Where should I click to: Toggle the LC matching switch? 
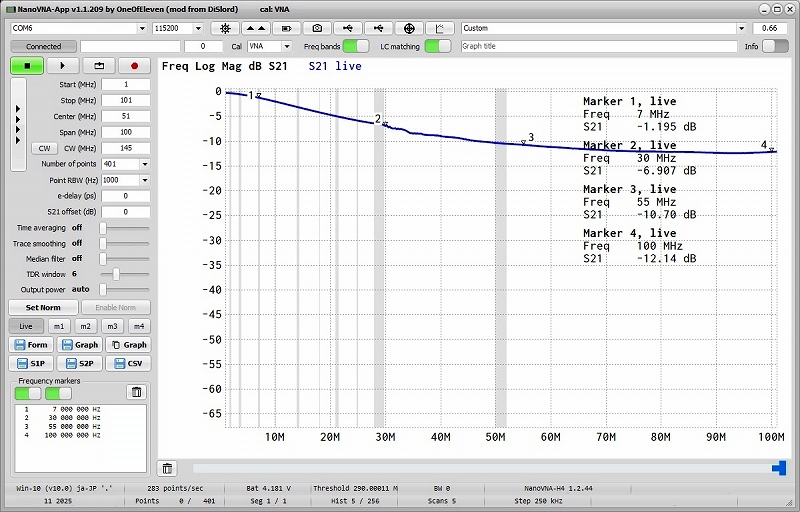point(437,46)
